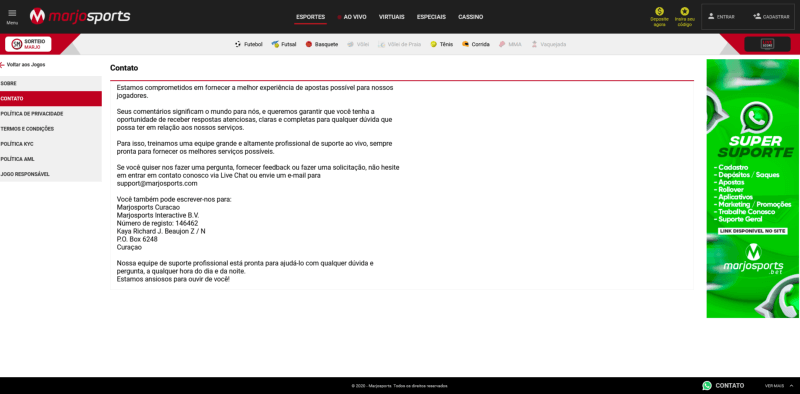The width and height of the screenshot is (800, 394).
Task: Click the 'P.O. Box 6248' line
Action: coord(137,239)
